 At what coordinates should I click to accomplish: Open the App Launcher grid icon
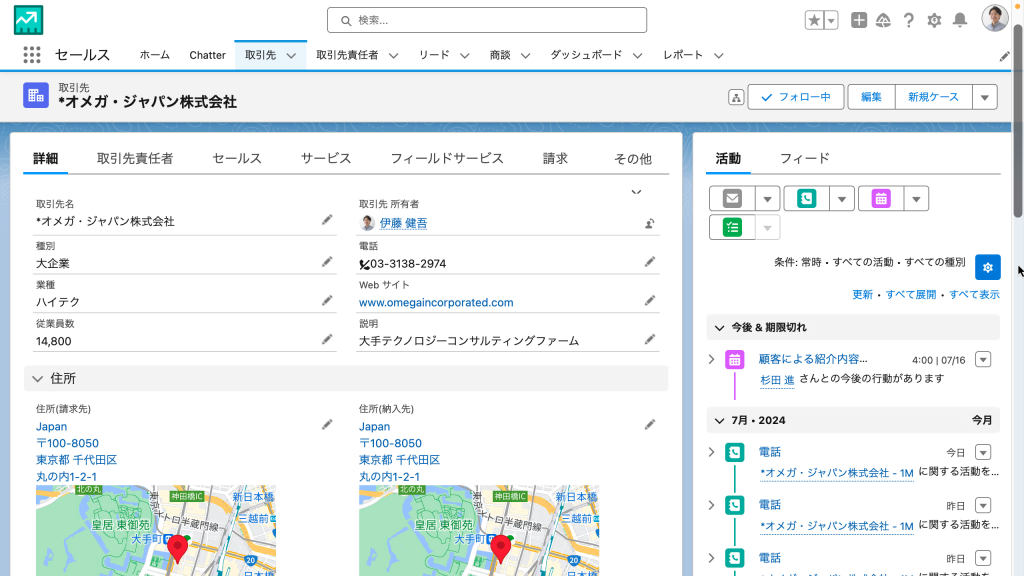(31, 55)
